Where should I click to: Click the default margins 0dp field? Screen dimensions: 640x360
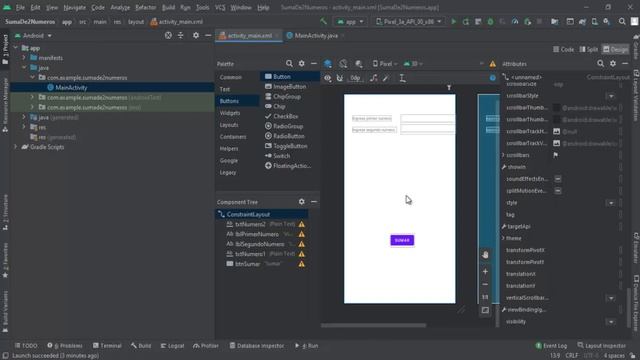point(355,78)
